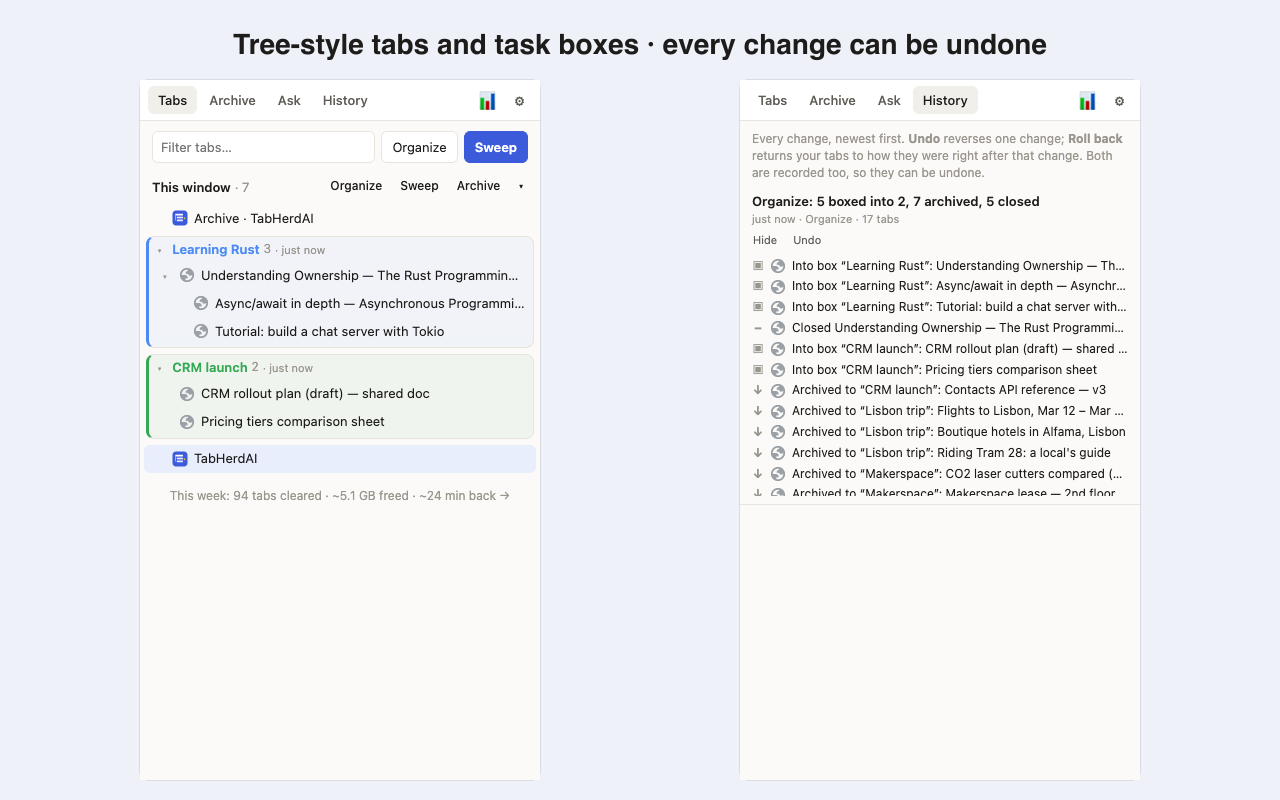This screenshot has height=800, width=1280.
Task: Open the Ask tab in the right History panel
Action: [x=889, y=100]
